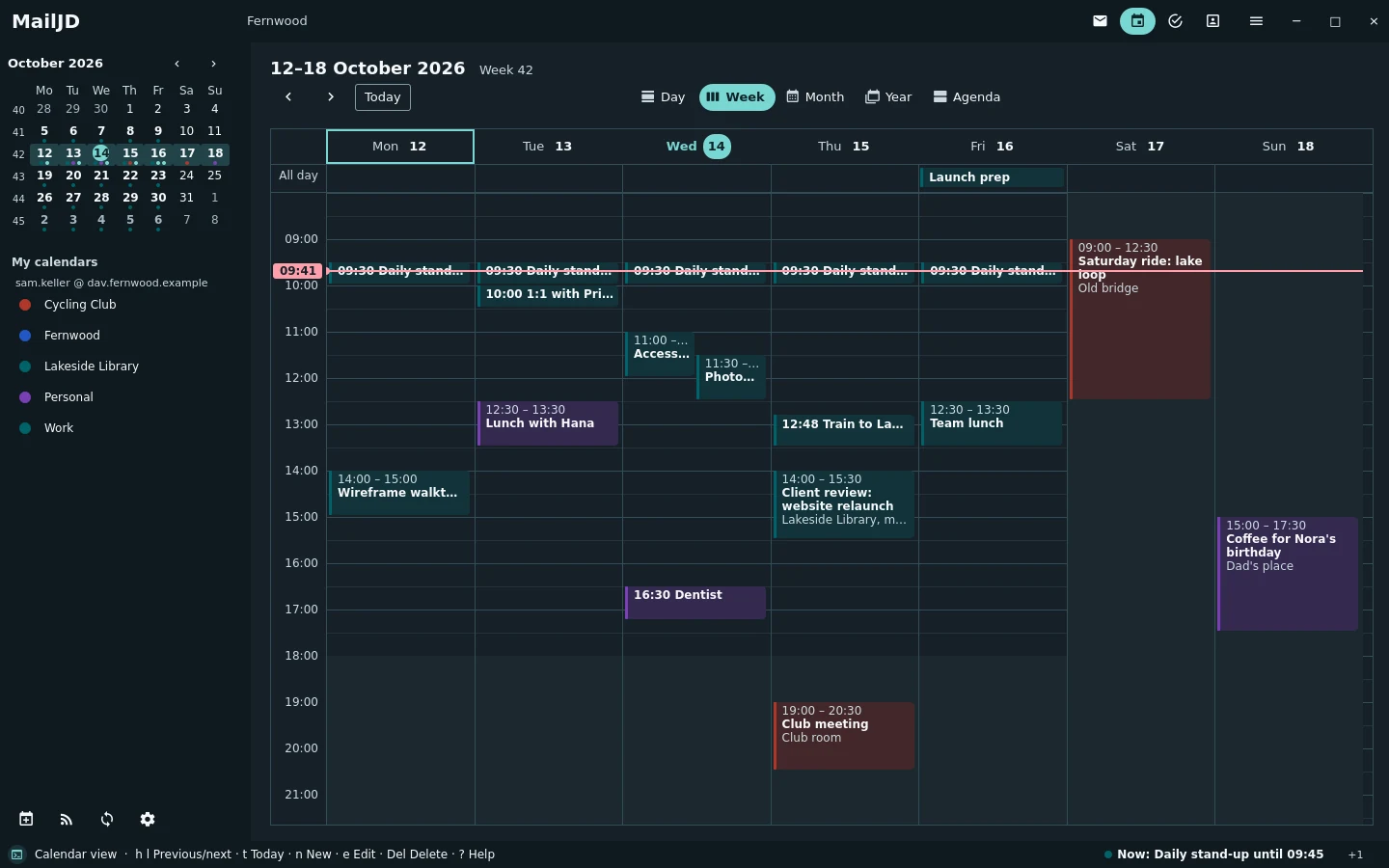
Task: Open the Wireframe walkthrough event
Action: coord(399,493)
